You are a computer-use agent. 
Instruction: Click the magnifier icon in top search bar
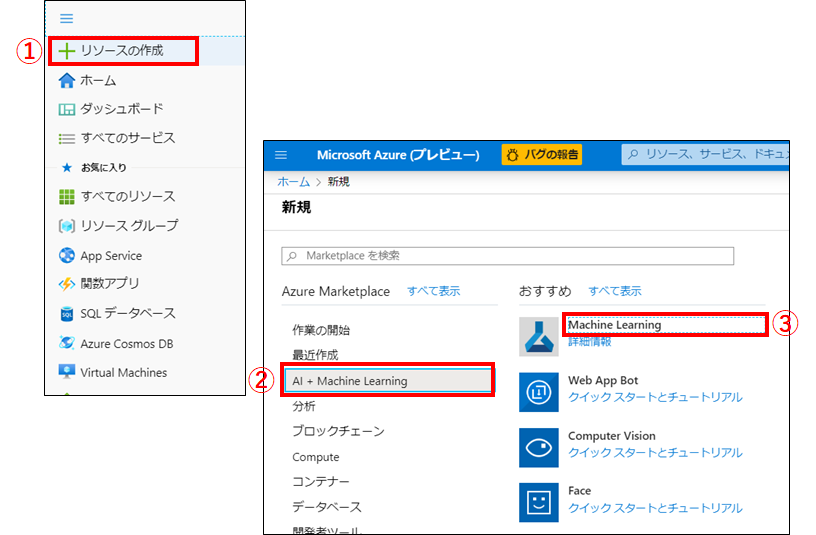[633, 154]
